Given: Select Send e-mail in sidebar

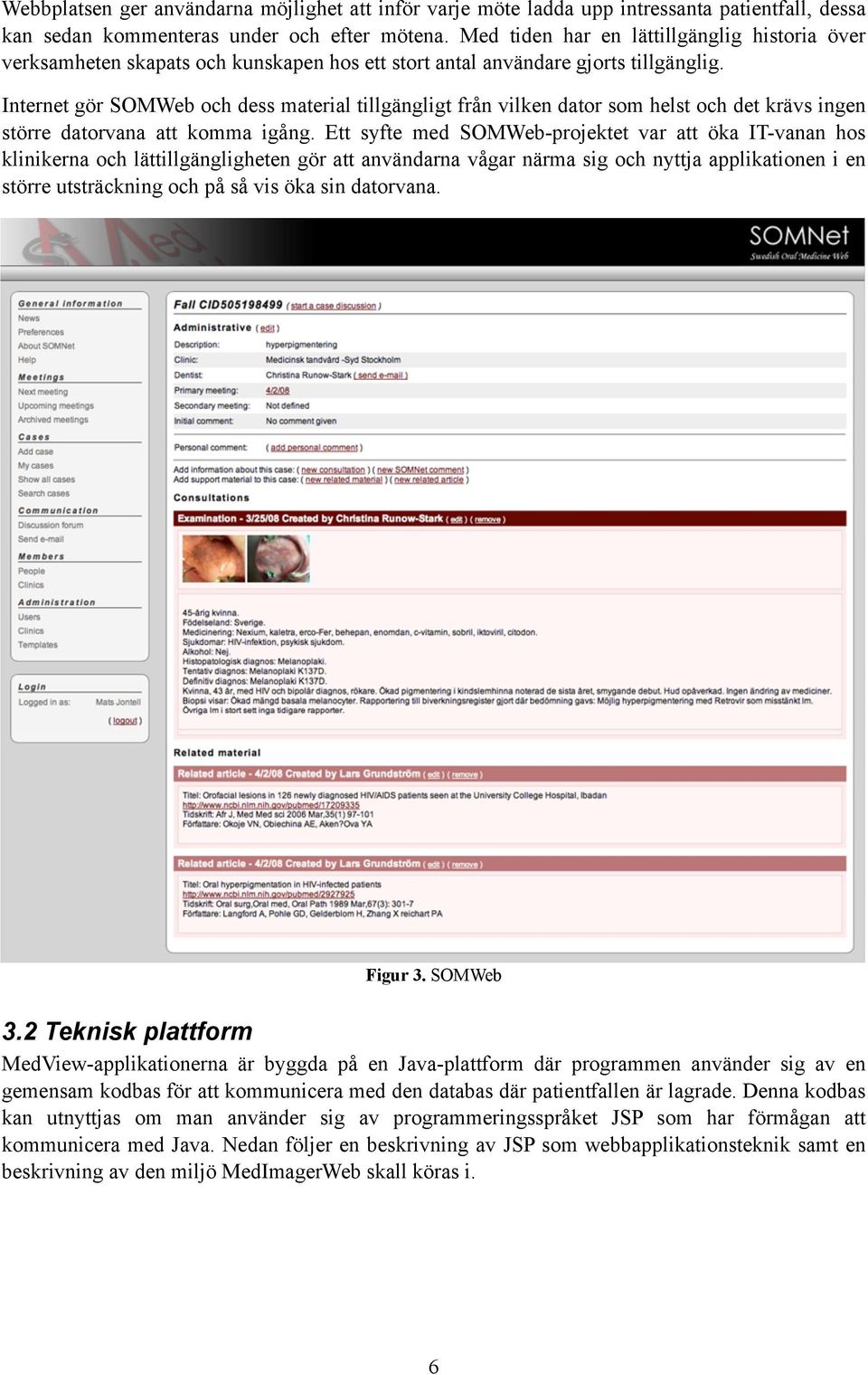Looking at the screenshot, I should tap(41, 539).
